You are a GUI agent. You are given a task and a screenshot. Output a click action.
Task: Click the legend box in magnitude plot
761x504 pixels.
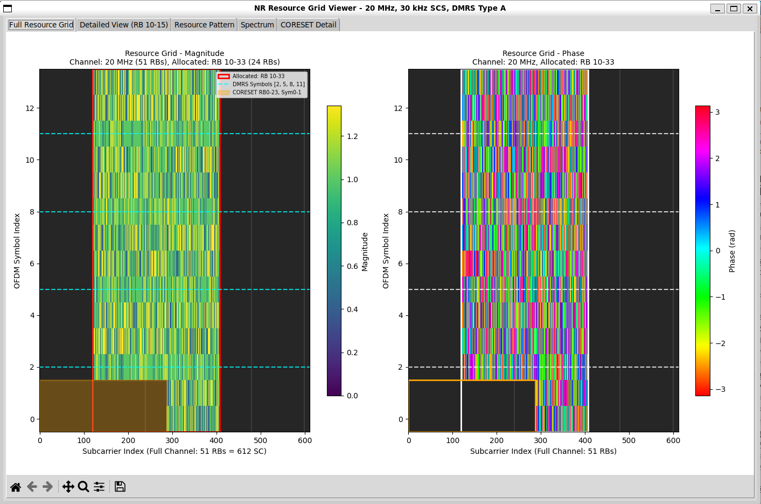(x=262, y=84)
